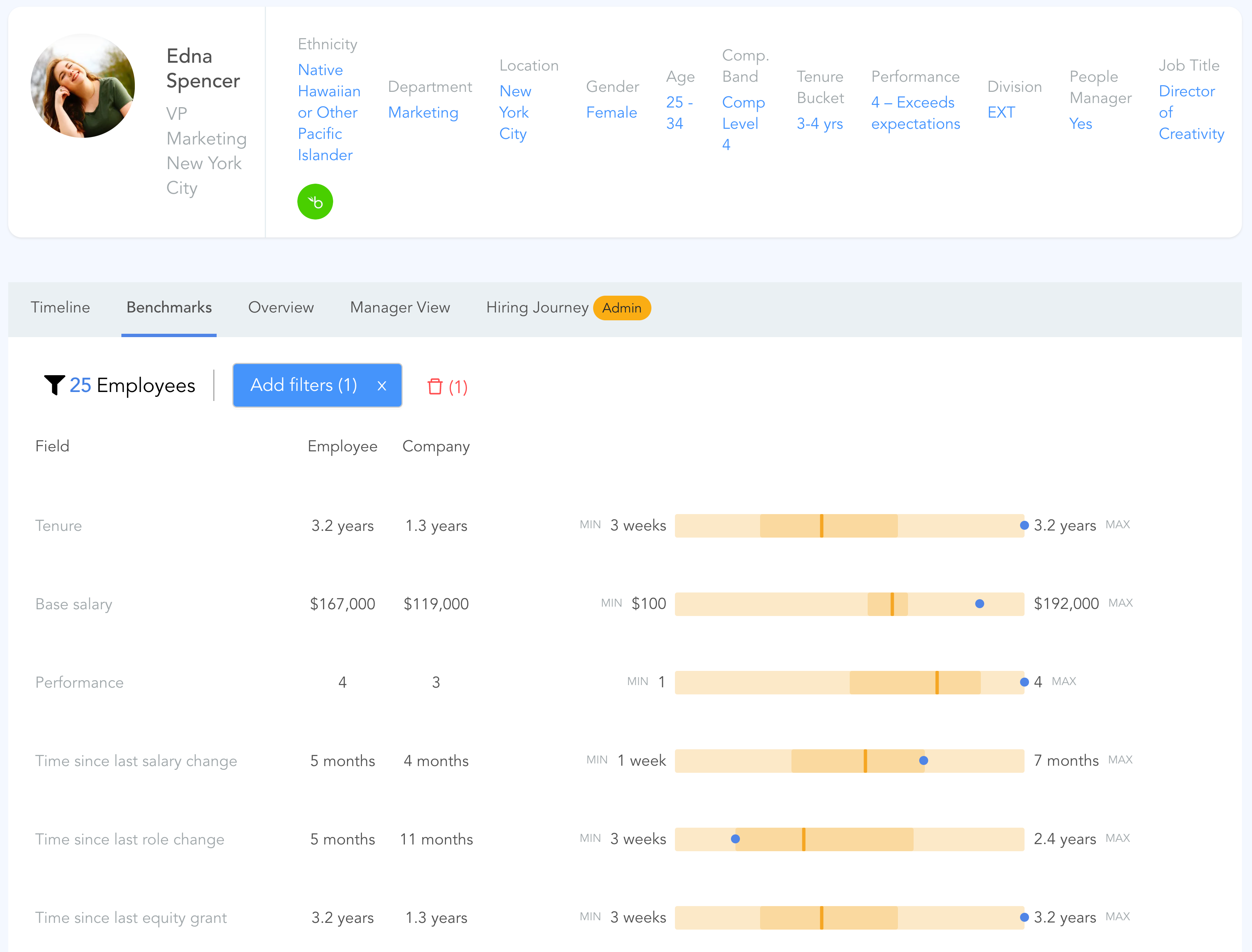
Task: Open Add filters (1) button
Action: (x=304, y=385)
